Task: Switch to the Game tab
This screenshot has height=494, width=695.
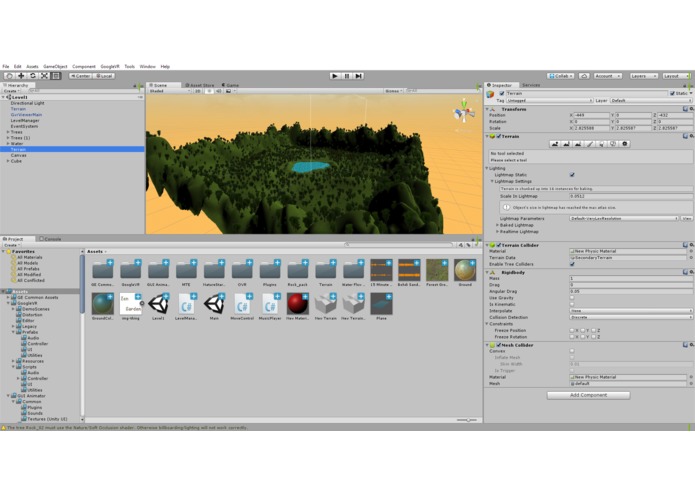Action: 230,85
